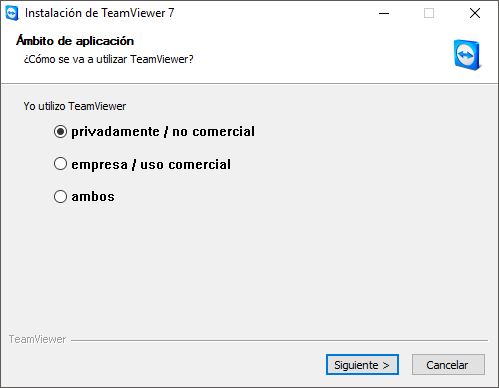Continue with the Siguiente > button

click(362, 365)
